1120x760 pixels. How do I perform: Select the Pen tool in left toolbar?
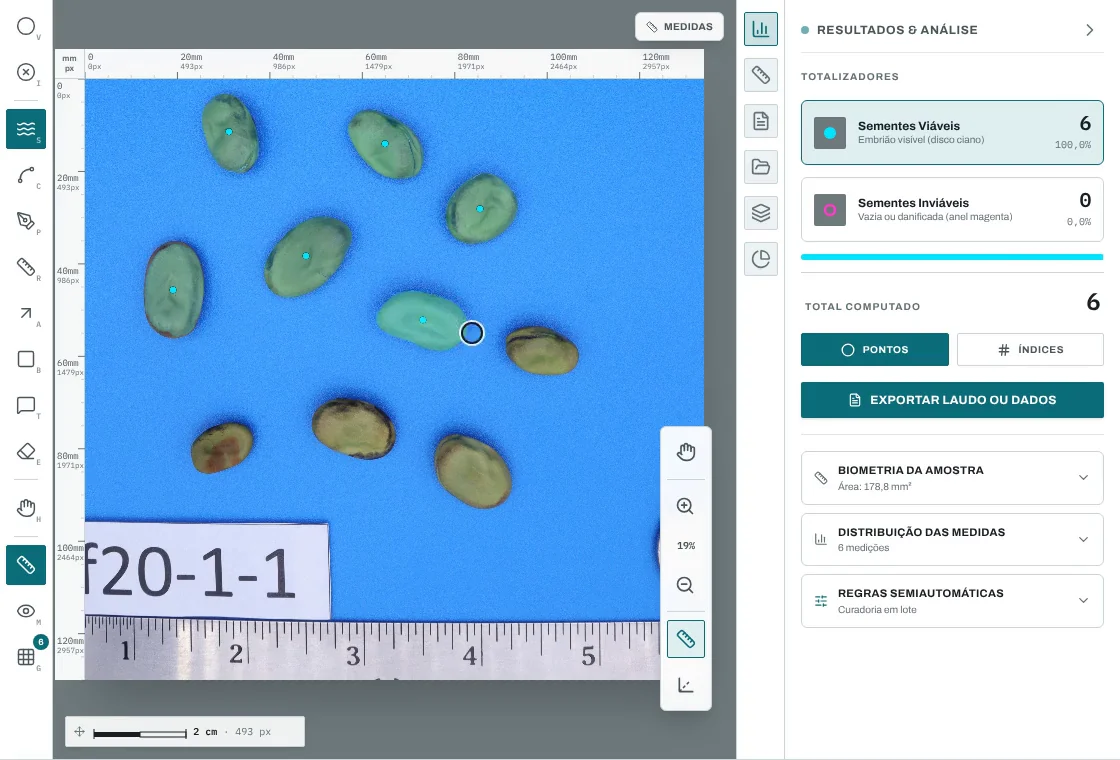26,221
